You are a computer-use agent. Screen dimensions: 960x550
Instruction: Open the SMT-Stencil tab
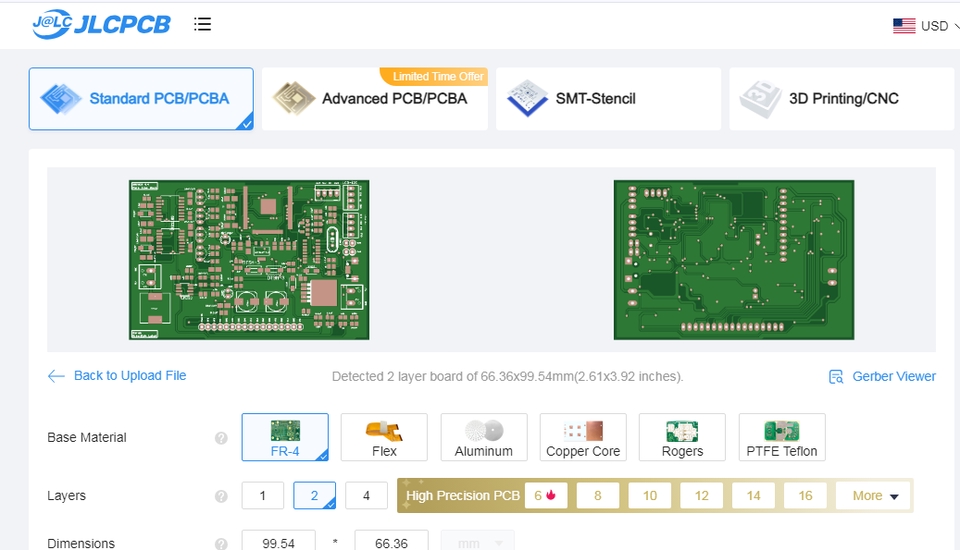pyautogui.click(x=608, y=99)
